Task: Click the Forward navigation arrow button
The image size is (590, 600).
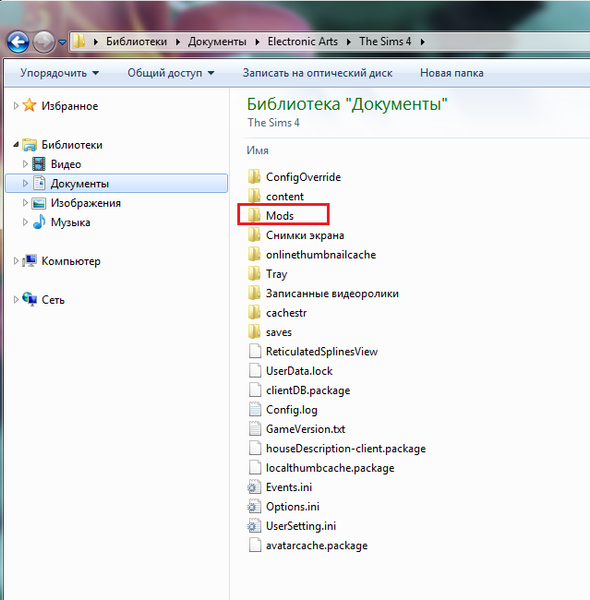Action: (44, 42)
